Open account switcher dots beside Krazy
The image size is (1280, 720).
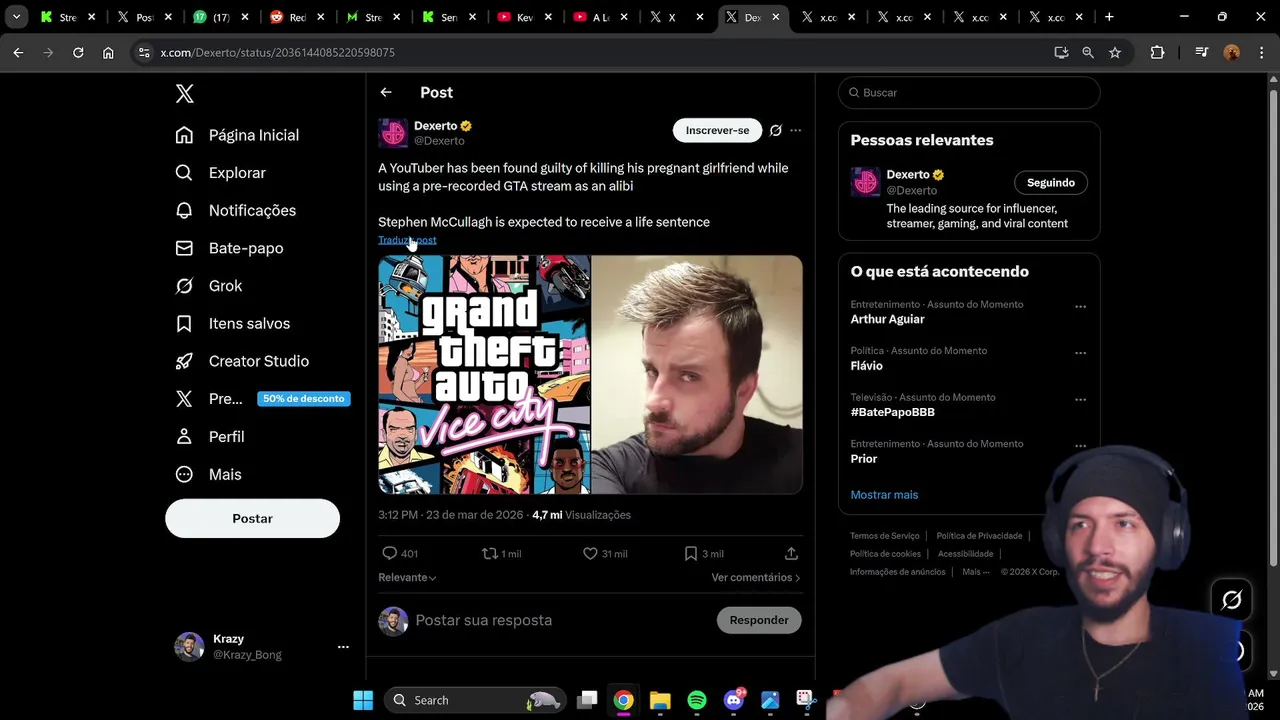(343, 647)
